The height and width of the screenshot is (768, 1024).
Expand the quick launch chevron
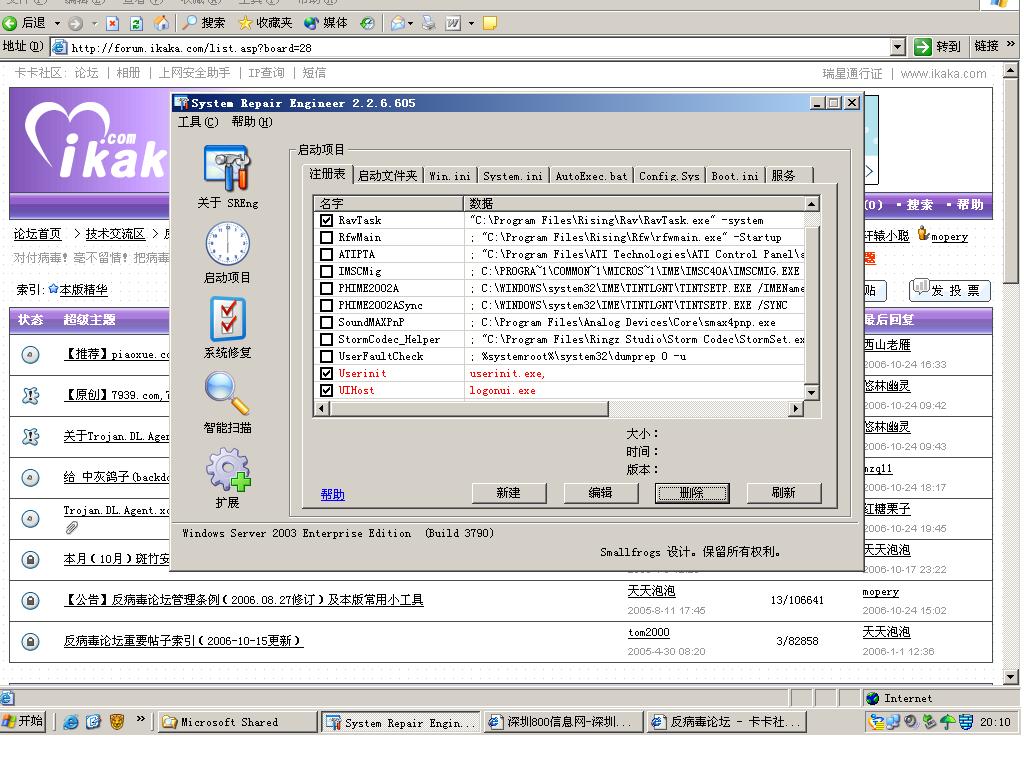[140, 720]
